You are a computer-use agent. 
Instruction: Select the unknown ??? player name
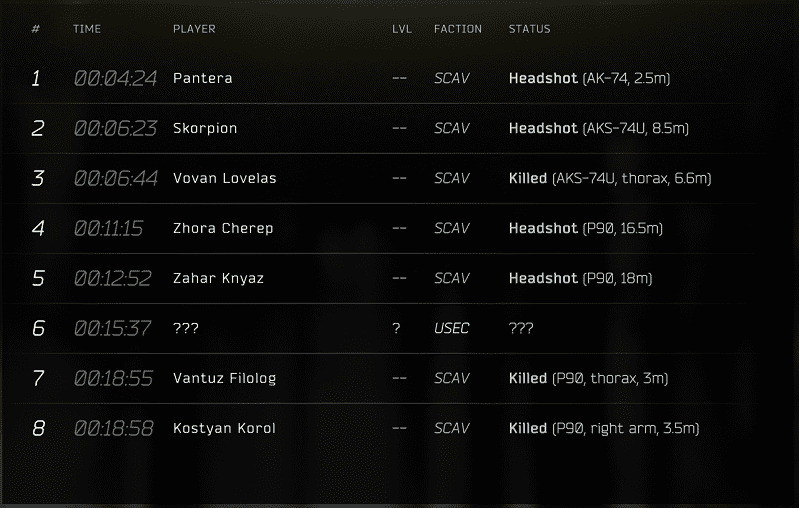pos(186,328)
